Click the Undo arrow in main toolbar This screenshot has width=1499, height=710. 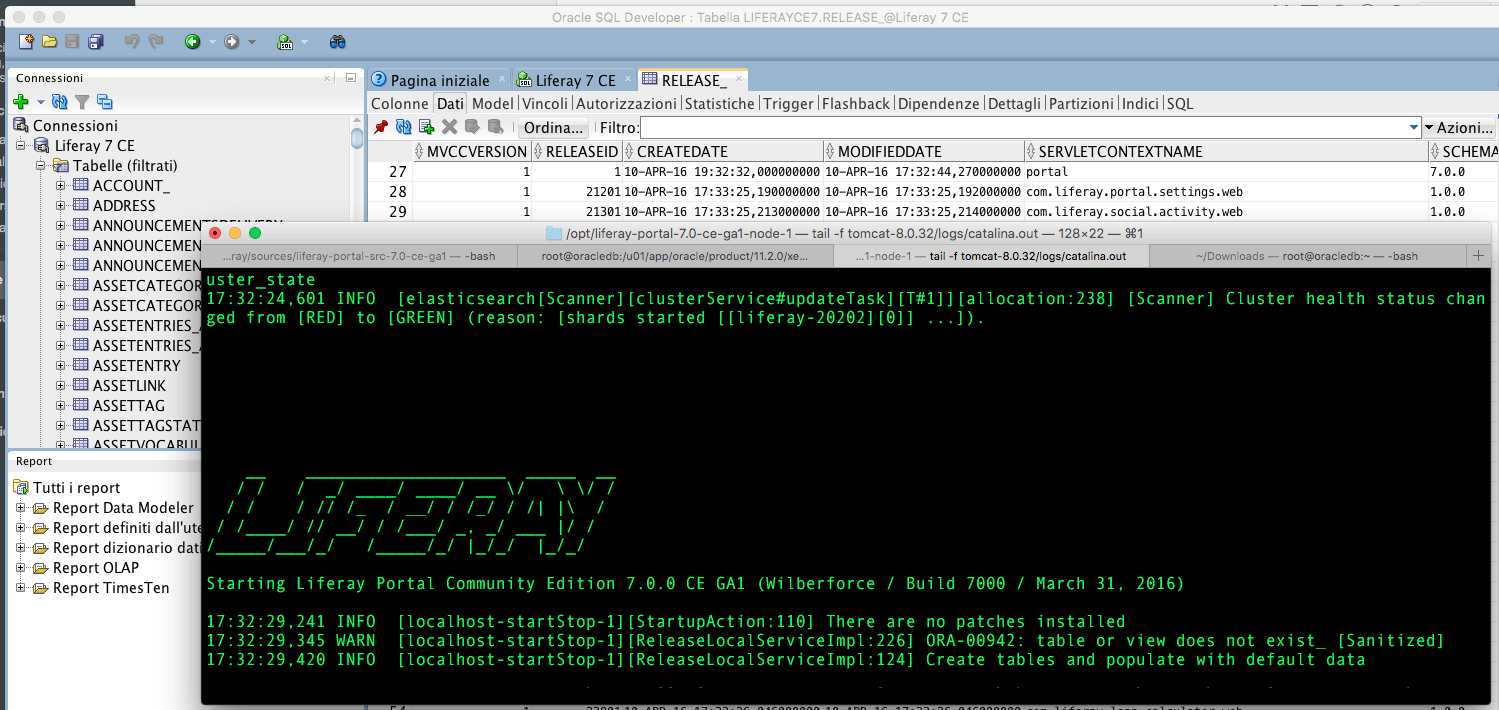click(x=132, y=42)
